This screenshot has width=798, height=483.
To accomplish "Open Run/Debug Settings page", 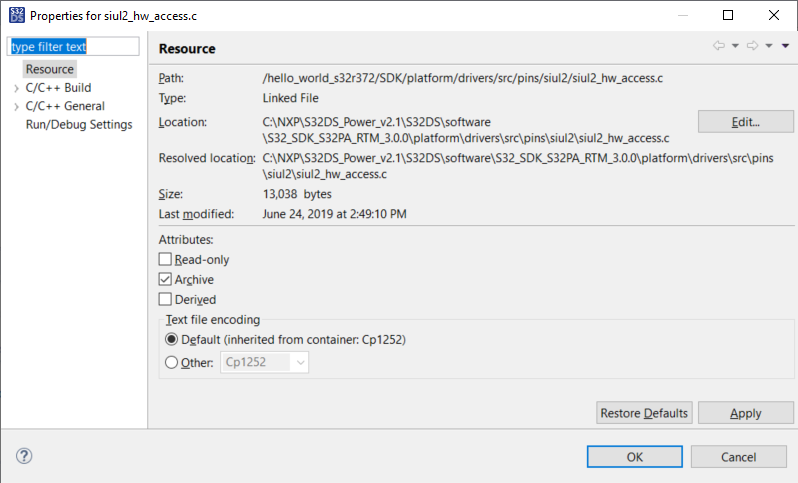I will [79, 124].
